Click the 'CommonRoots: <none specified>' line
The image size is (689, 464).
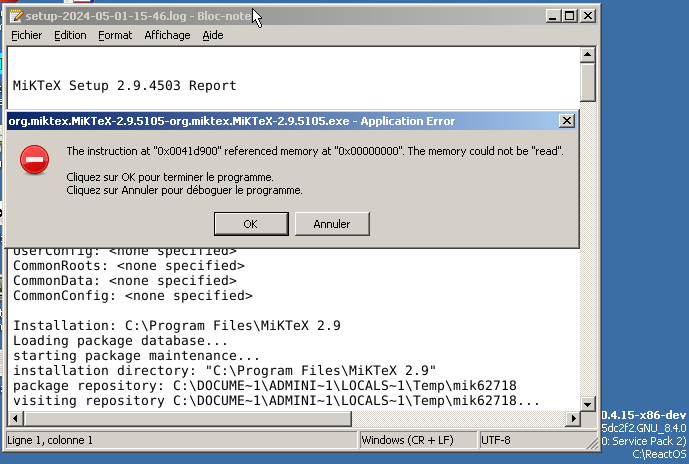pyautogui.click(x=128, y=266)
